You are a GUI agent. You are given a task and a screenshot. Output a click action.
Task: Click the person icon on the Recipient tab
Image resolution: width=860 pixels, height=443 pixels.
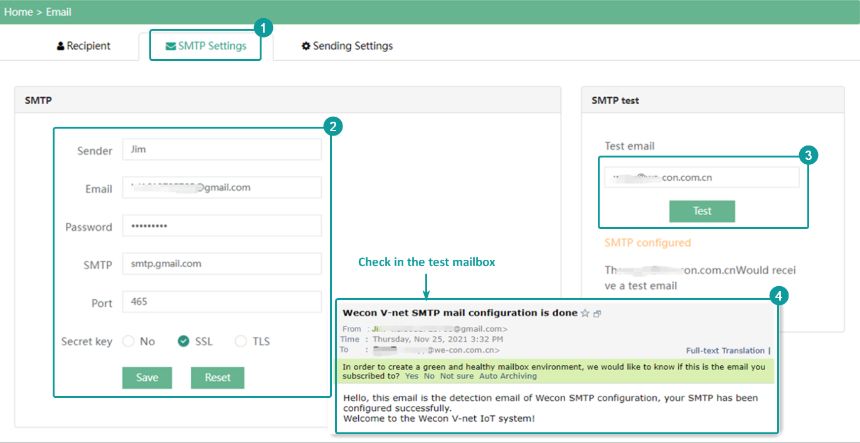[x=60, y=47]
